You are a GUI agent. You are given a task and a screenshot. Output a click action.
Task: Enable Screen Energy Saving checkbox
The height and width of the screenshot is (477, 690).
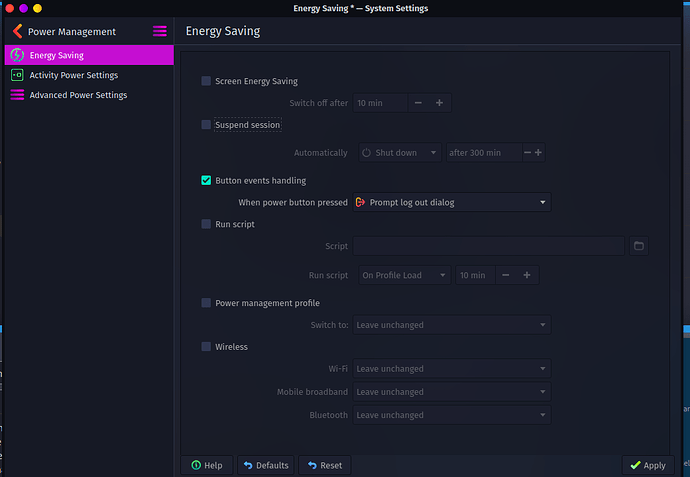(206, 81)
